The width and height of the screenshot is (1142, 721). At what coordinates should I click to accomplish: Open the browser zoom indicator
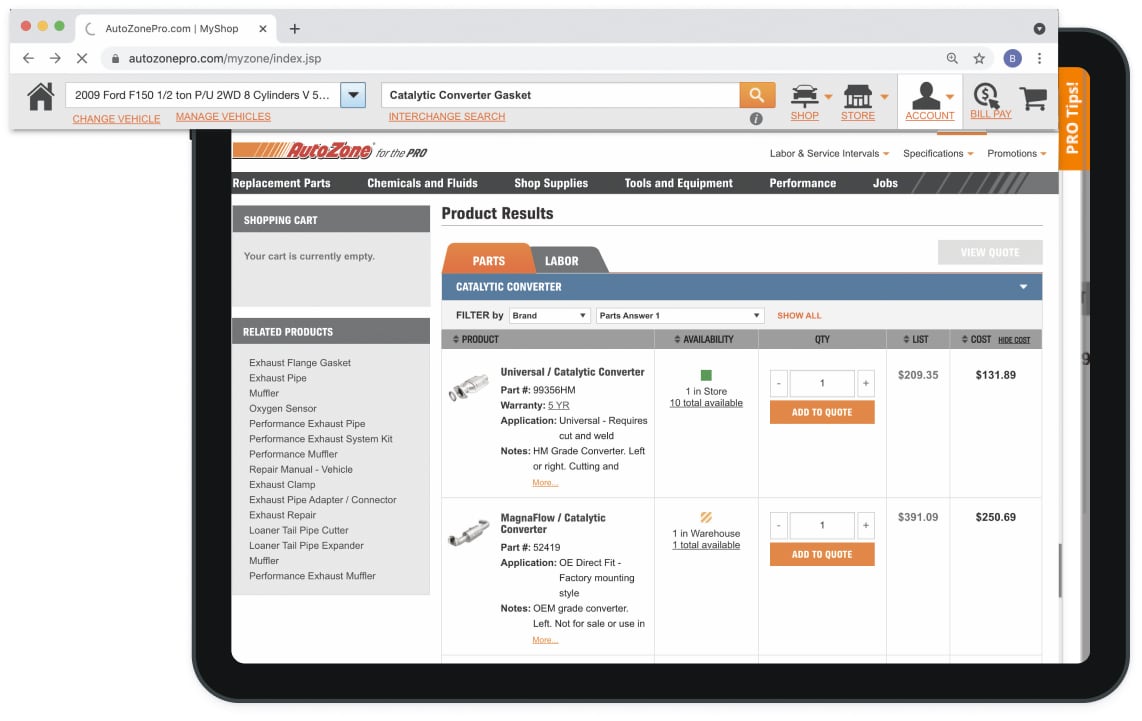(952, 58)
